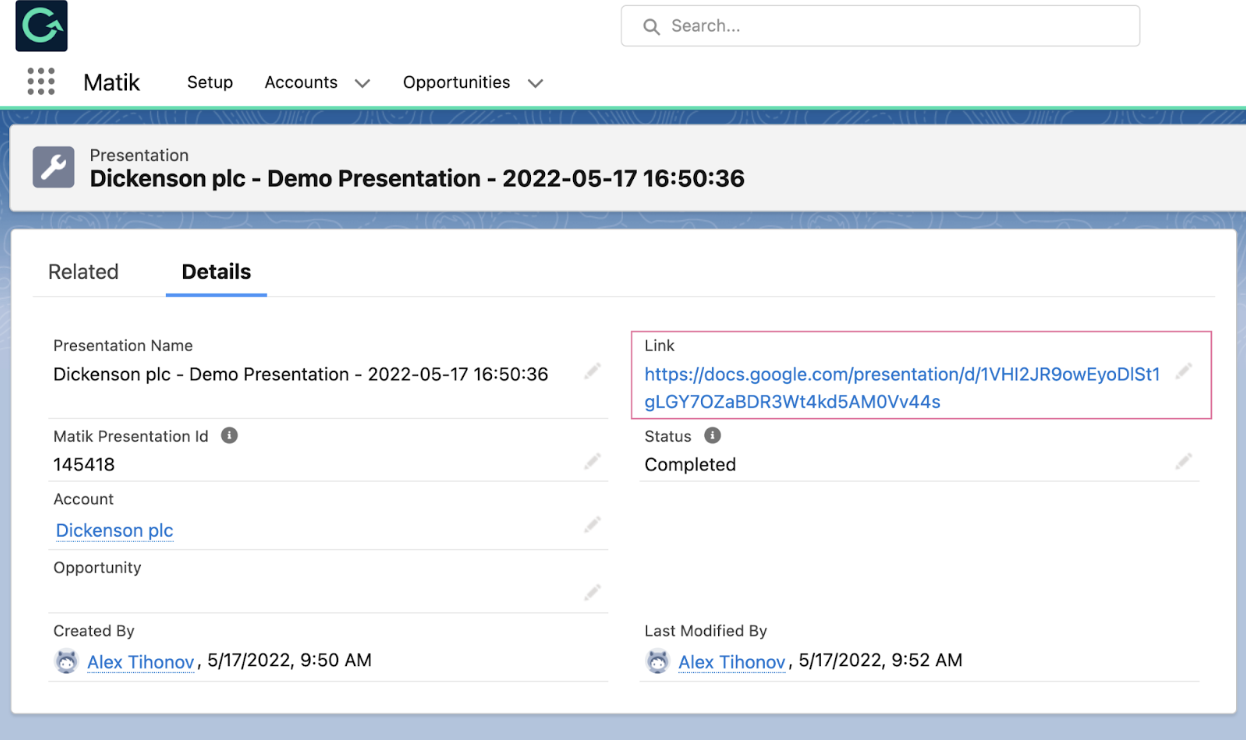Screen dimensions: 1246x740
Task: Open the App Launcher dots grid
Action: tap(41, 82)
